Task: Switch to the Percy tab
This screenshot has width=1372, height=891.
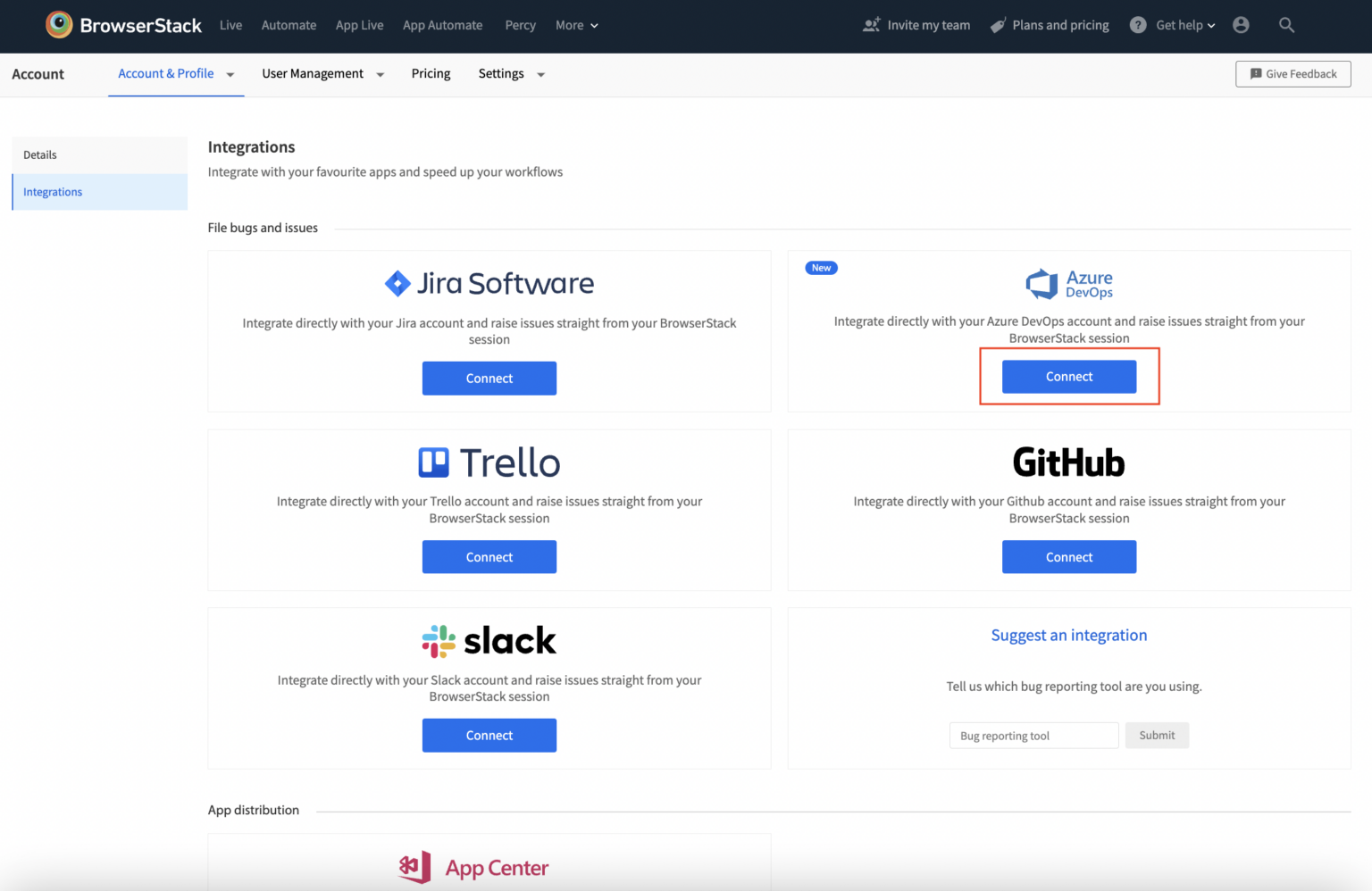Action: coord(520,25)
